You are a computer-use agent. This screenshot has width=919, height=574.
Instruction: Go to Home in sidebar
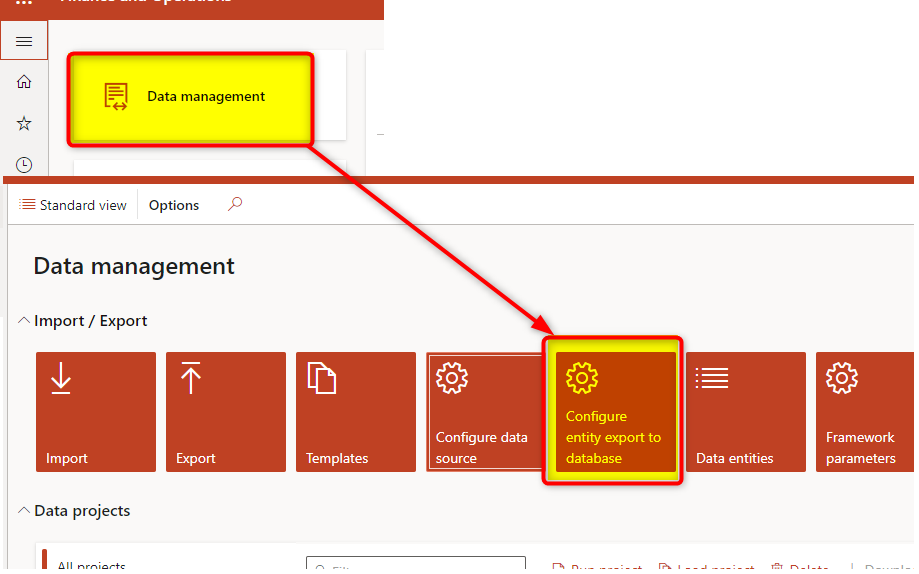24,81
